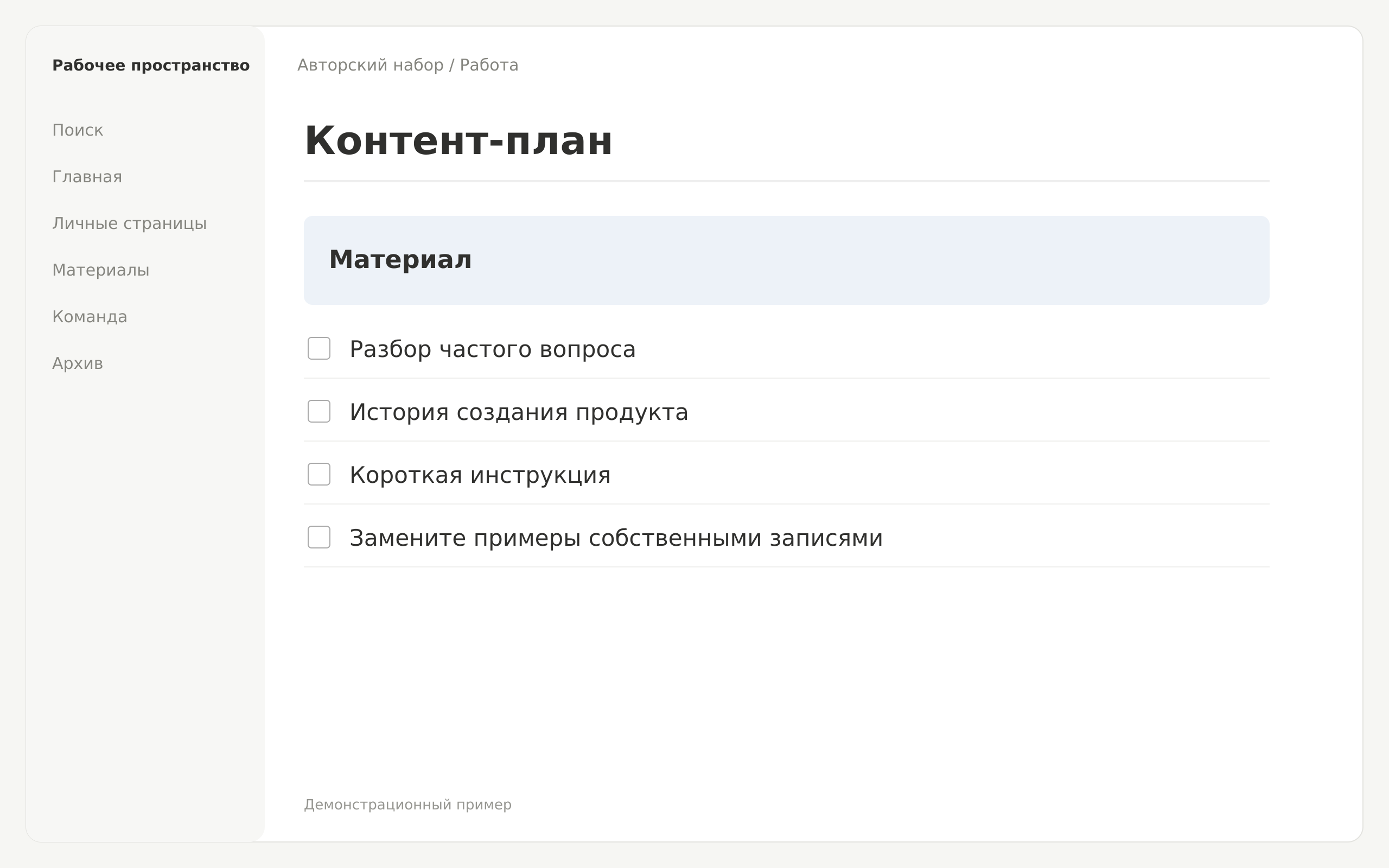
Task: Open Архив in the sidebar
Action: tap(78, 363)
